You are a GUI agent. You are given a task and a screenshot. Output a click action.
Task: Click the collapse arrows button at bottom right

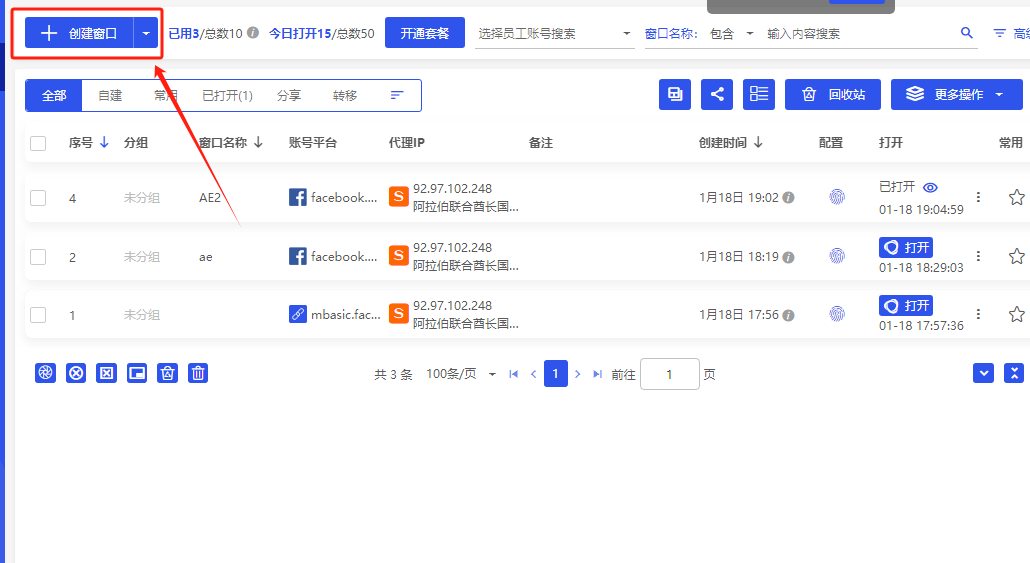pyautogui.click(x=1015, y=373)
